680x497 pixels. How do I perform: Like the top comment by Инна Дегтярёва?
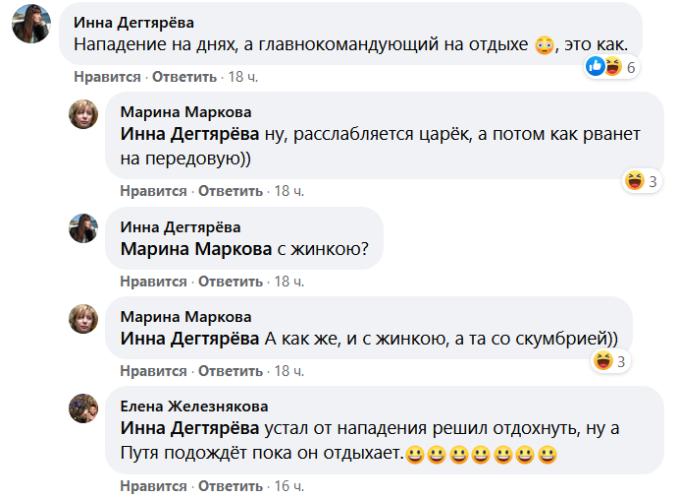[102, 76]
